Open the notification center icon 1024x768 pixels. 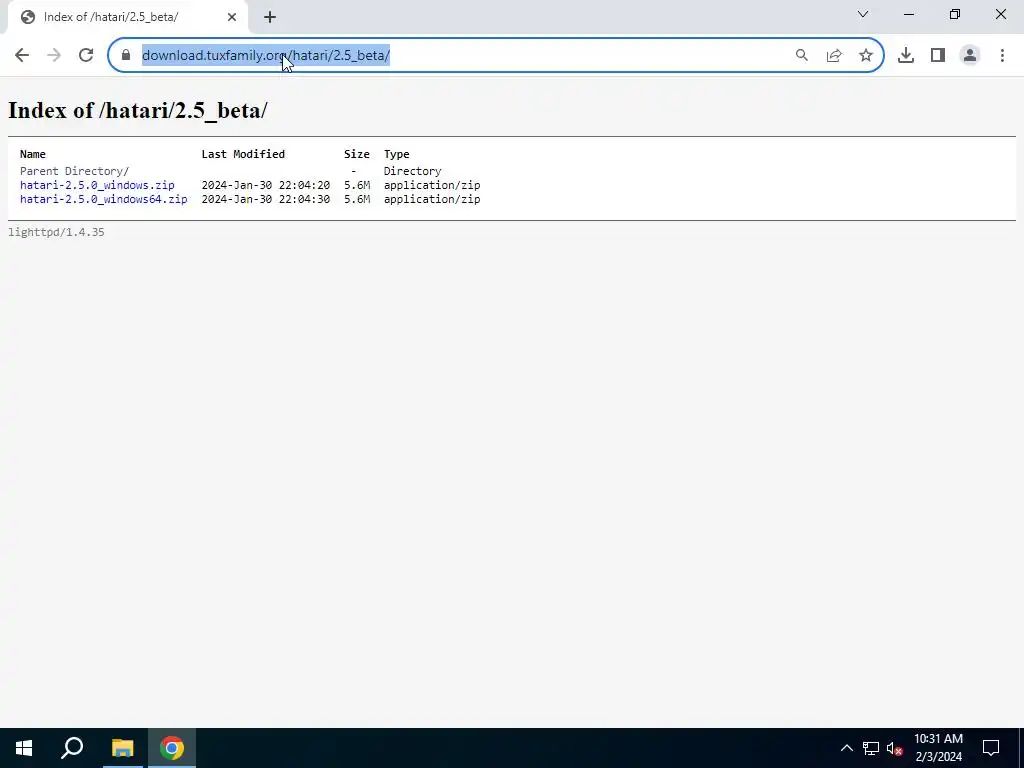click(991, 748)
